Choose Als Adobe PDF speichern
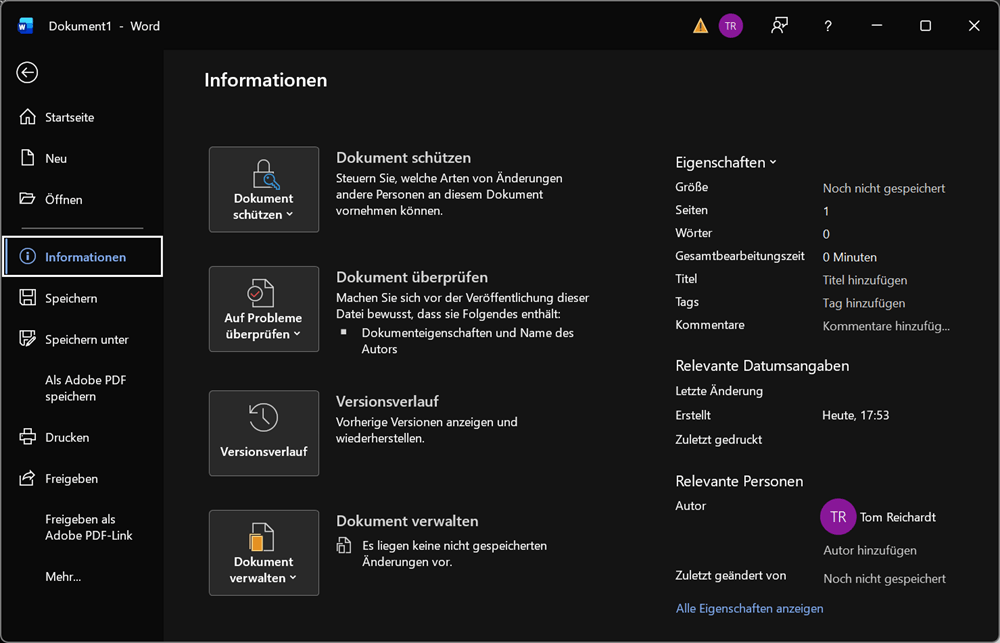This screenshot has height=643, width=1000. click(82, 388)
